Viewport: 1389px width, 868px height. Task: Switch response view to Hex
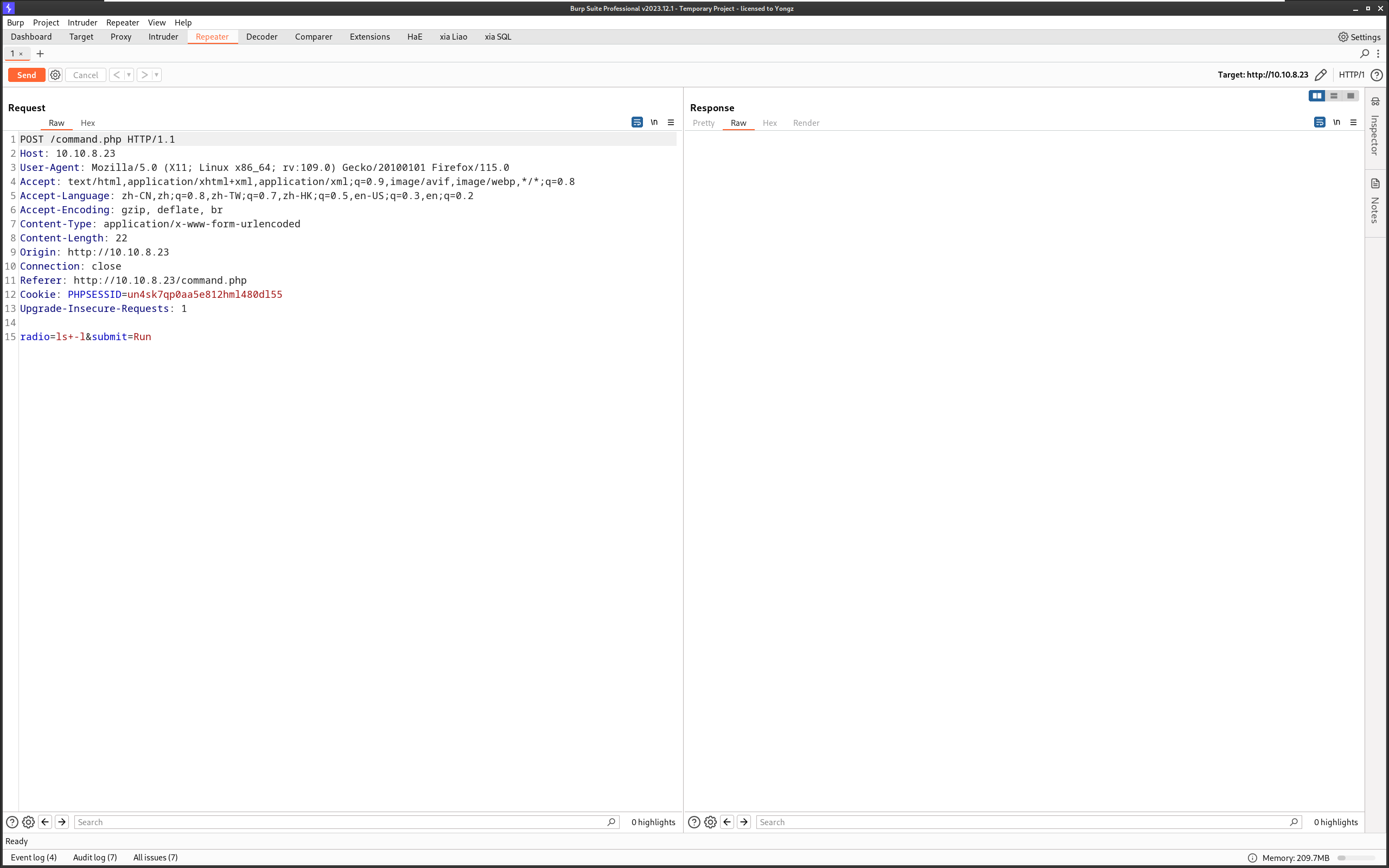click(x=770, y=123)
